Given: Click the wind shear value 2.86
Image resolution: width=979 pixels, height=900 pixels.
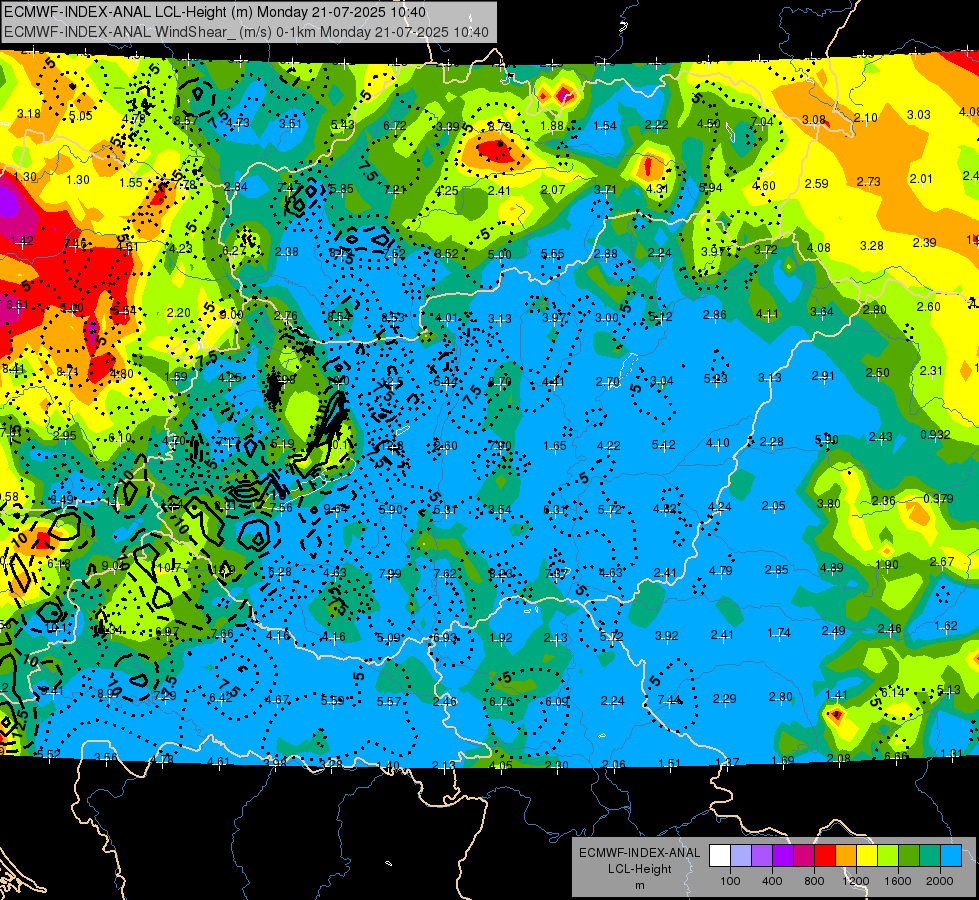Looking at the screenshot, I should click(714, 314).
